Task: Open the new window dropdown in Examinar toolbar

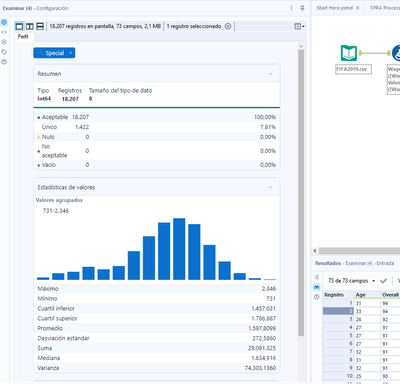Action: (x=299, y=26)
